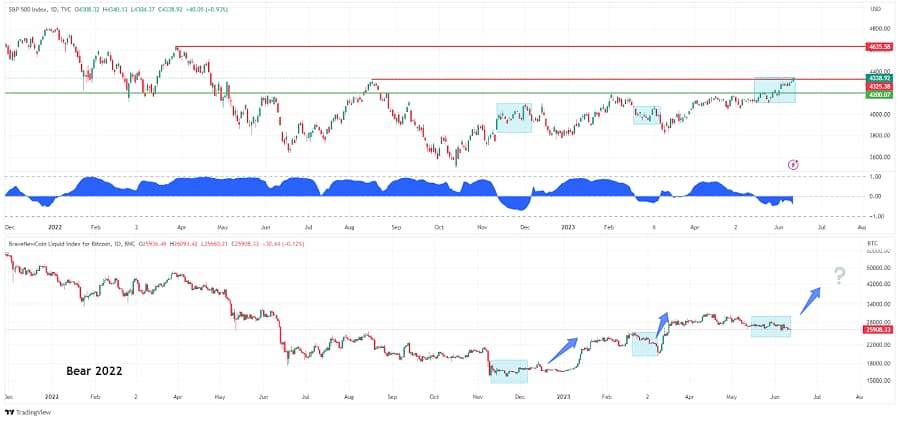Select the blue arrow above the March rally

coord(662,325)
